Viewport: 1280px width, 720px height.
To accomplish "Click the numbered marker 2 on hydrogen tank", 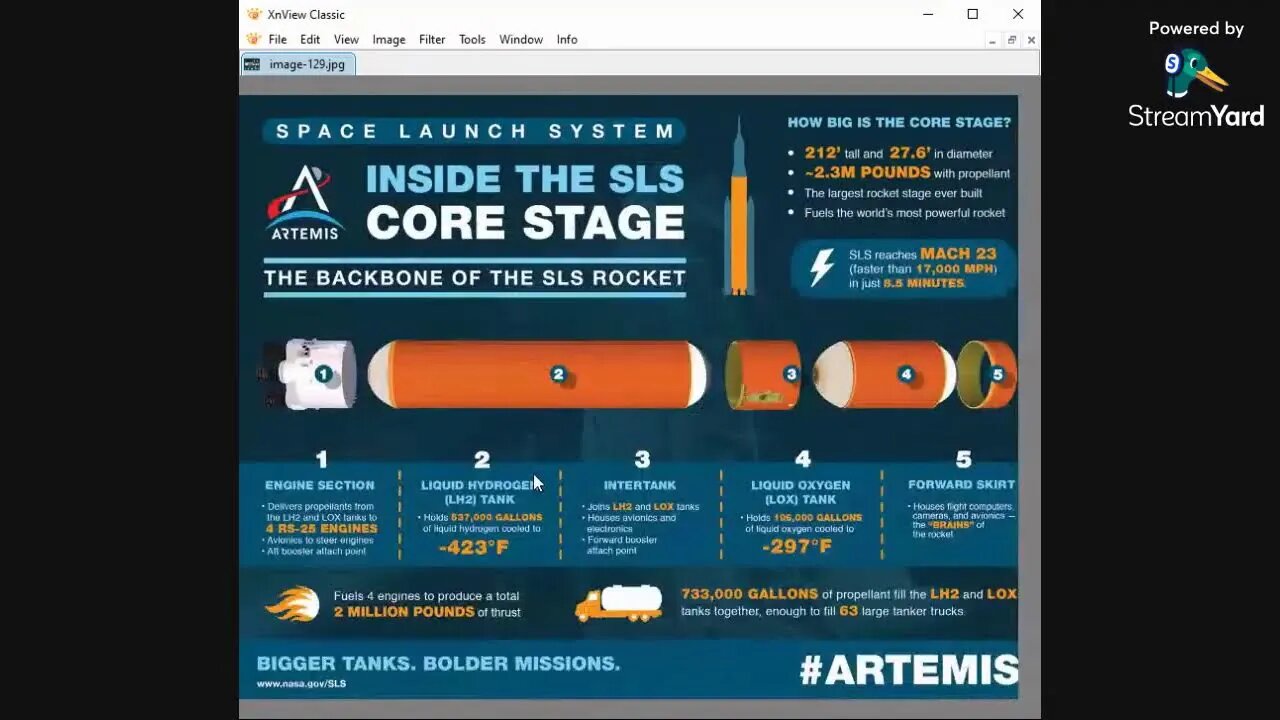I will tap(558, 374).
